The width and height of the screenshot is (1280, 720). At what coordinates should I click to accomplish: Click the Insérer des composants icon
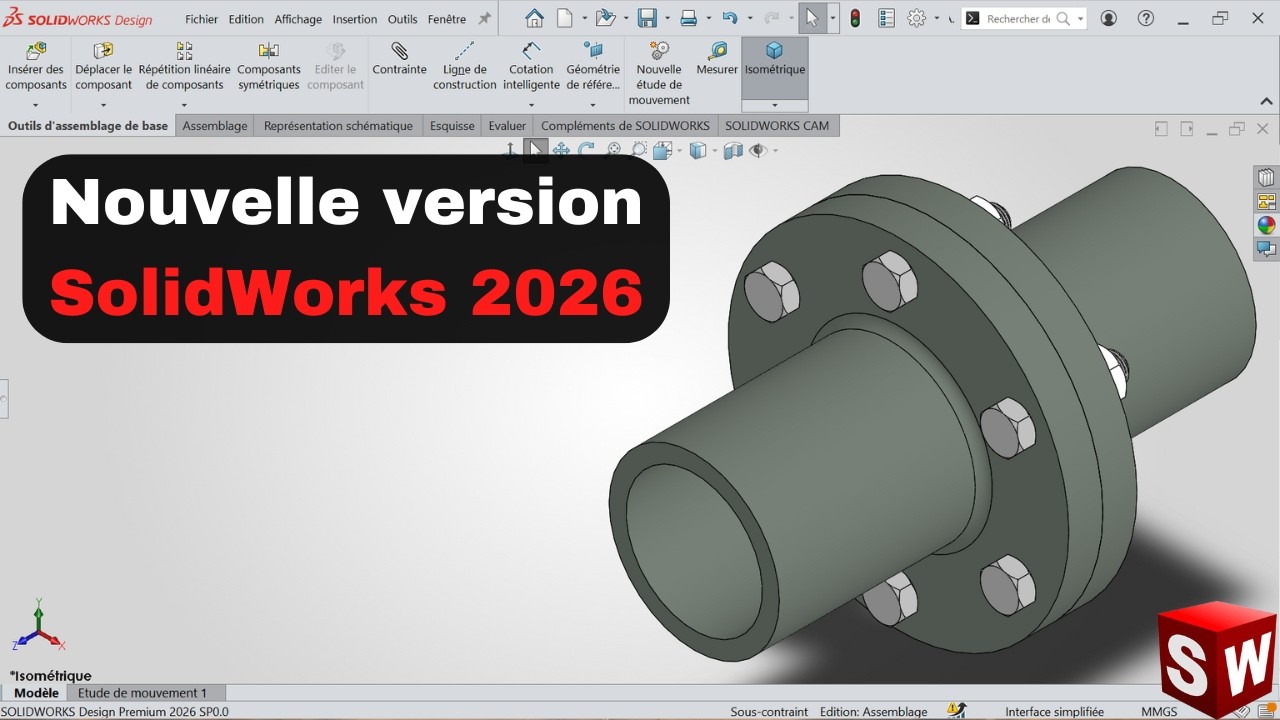(36, 50)
